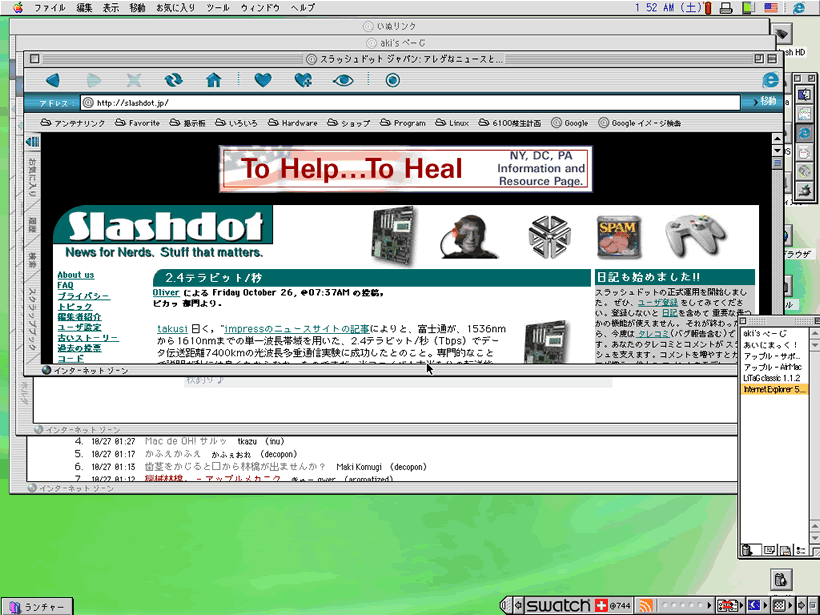Click the Refresh arrows toolbar icon
Screen dimensions: 820x615
173,80
